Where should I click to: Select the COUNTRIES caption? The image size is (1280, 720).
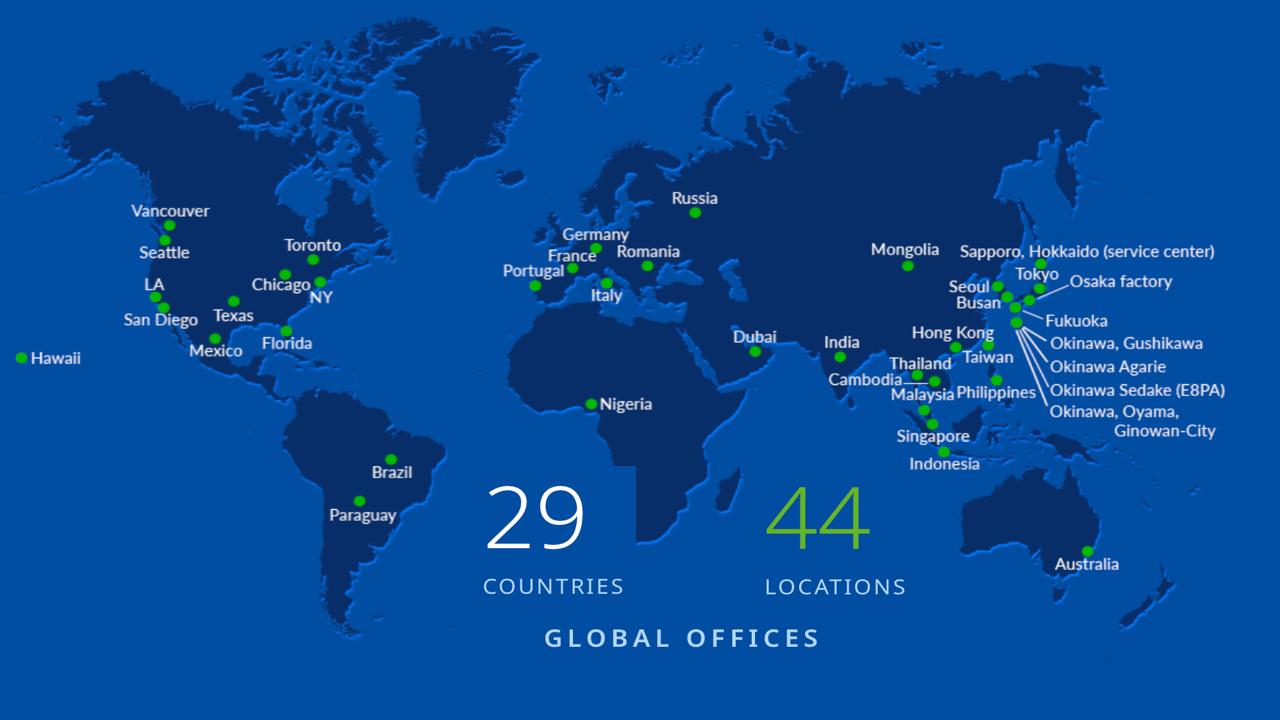553,586
